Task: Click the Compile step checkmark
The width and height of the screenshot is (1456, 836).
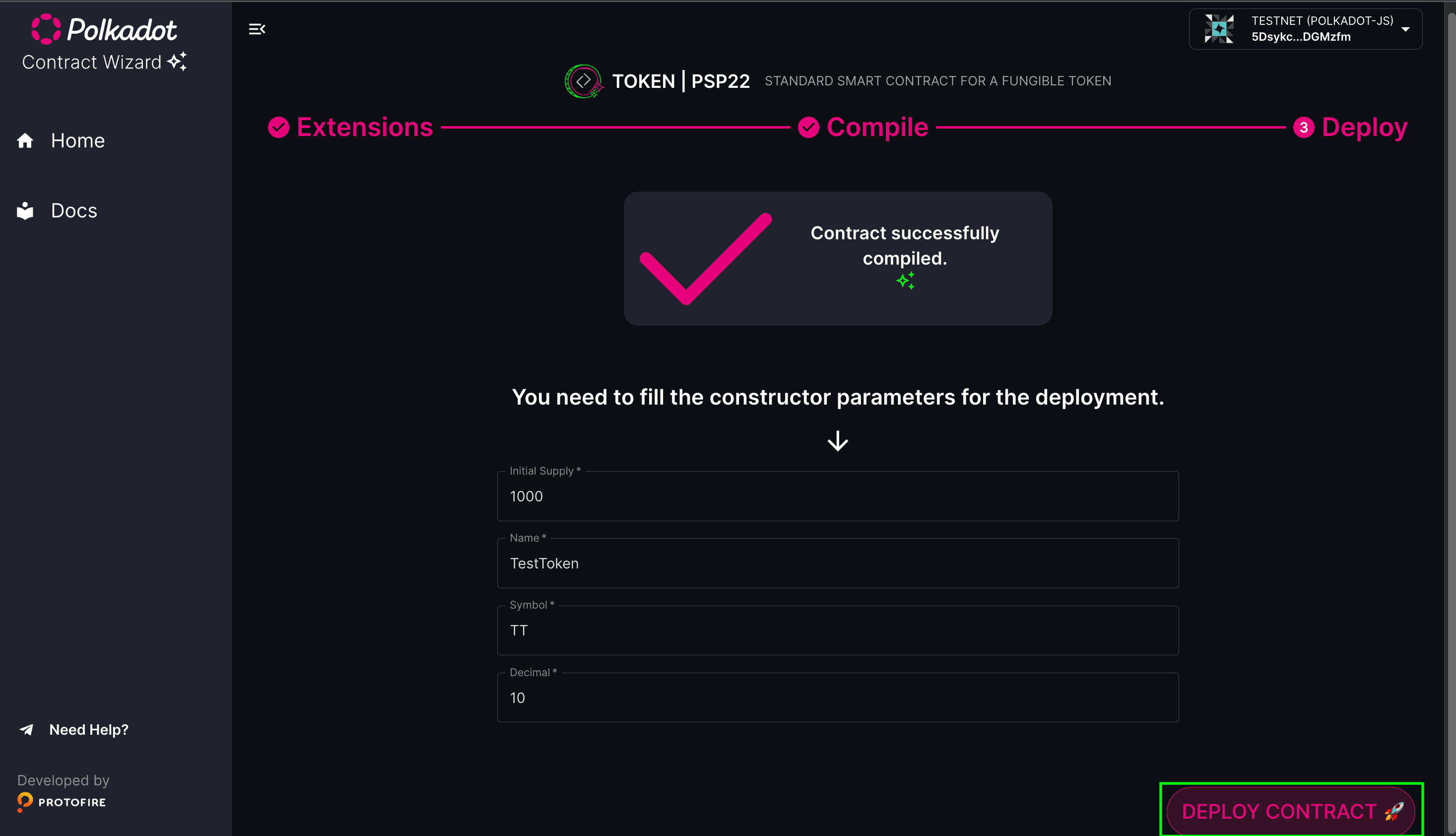Action: (x=808, y=128)
